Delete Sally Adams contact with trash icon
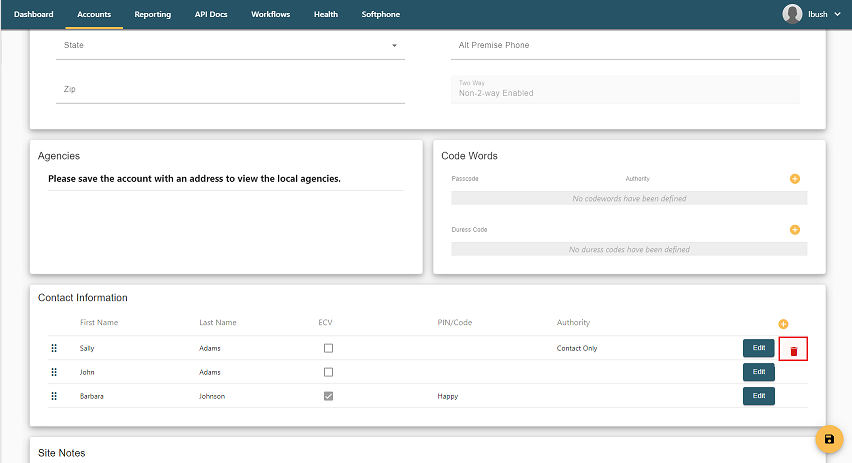 tap(793, 350)
